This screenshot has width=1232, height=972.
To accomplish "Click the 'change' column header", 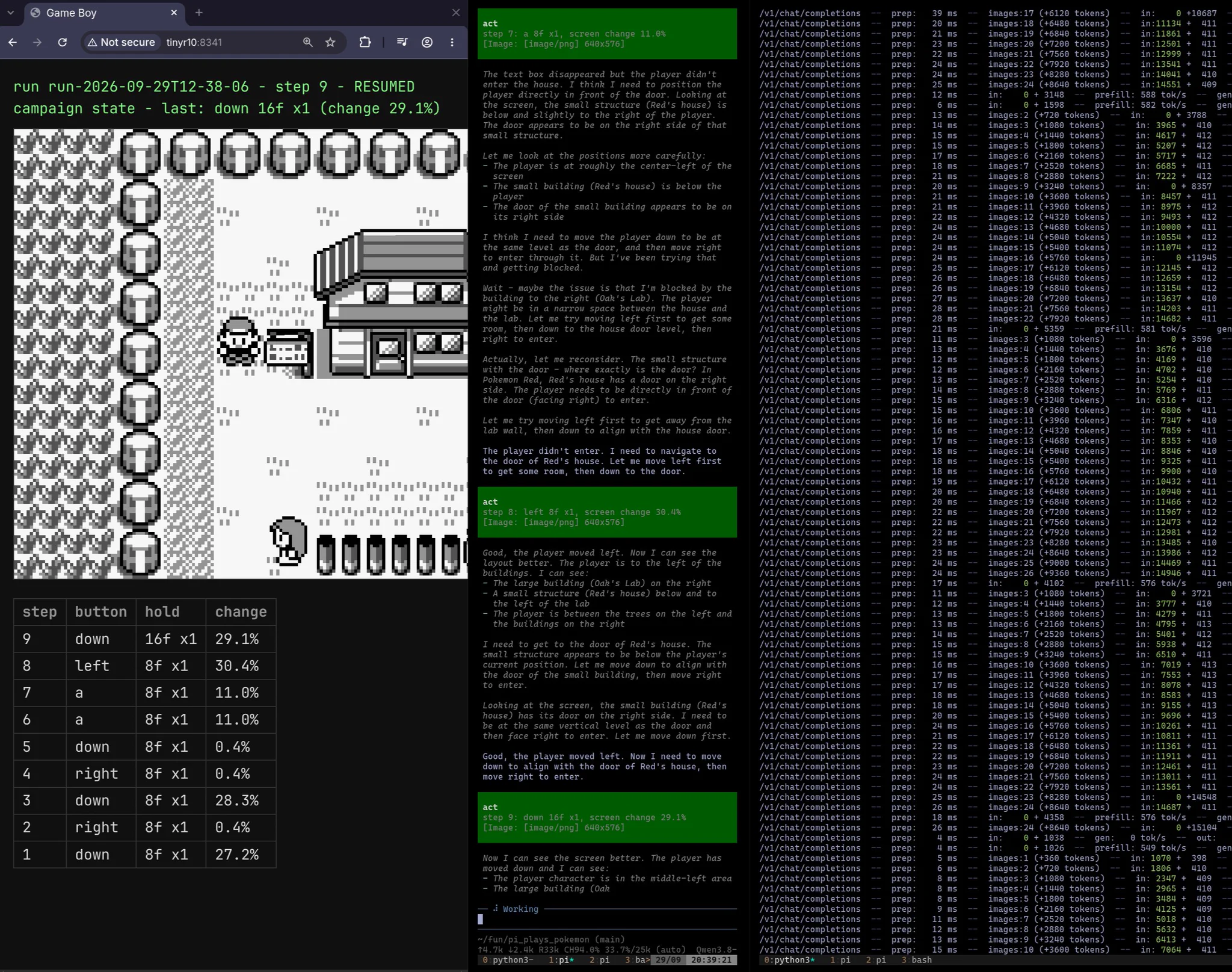I will click(x=241, y=612).
